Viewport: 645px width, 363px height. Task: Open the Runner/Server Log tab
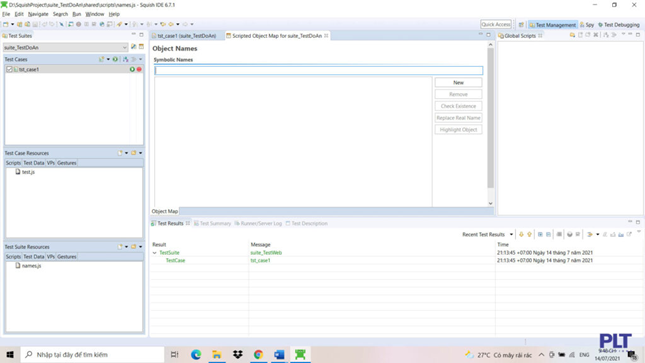(x=258, y=223)
